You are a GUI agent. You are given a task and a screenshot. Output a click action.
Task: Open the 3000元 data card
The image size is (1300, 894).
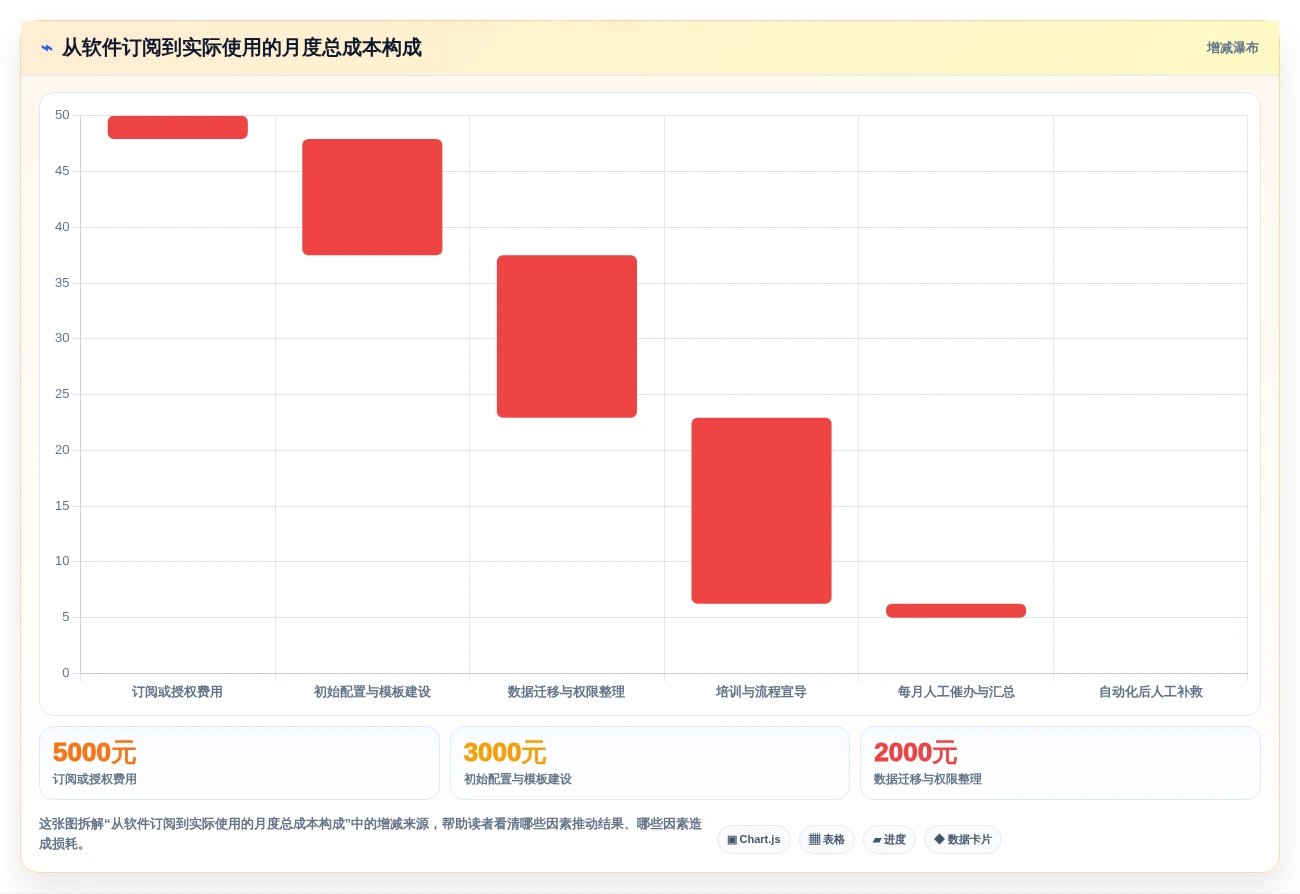650,763
